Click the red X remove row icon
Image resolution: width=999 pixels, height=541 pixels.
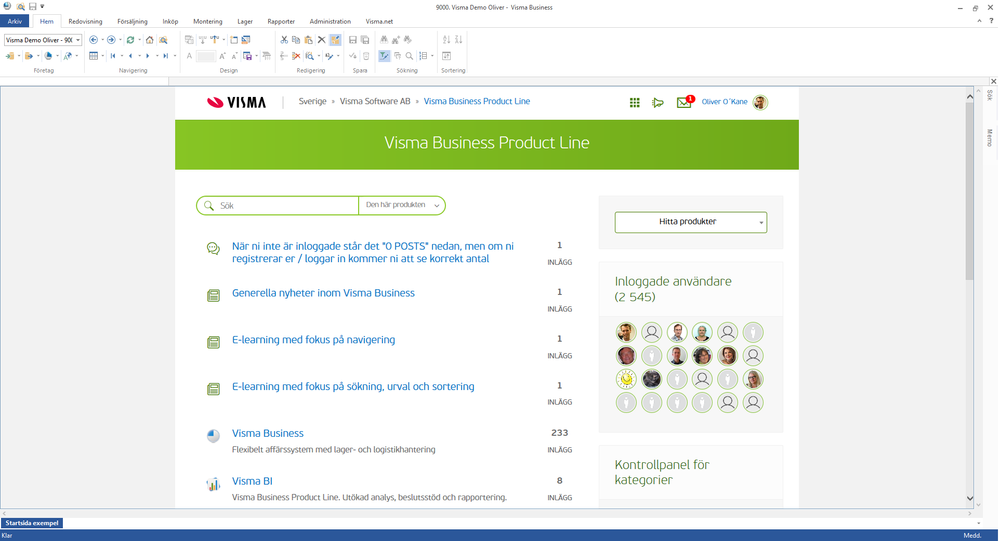296,56
